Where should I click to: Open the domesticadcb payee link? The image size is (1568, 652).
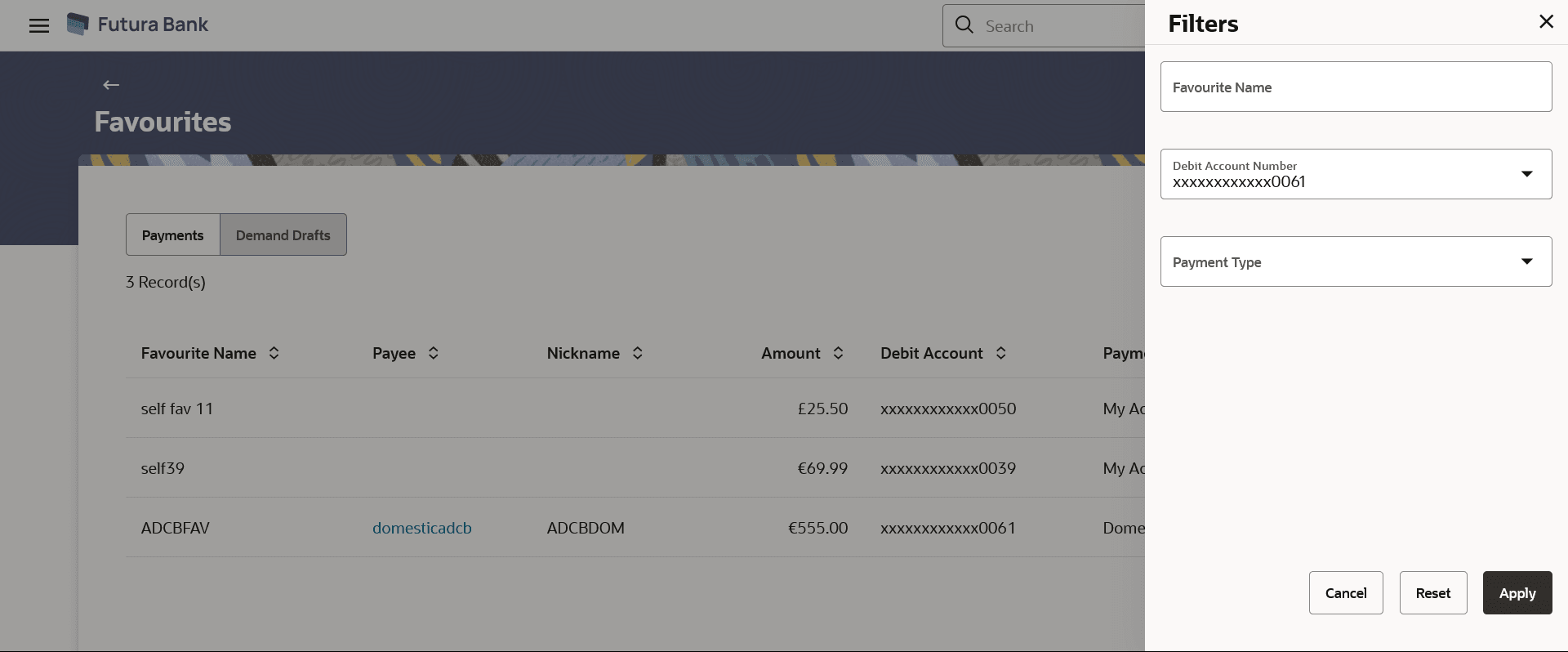pos(422,528)
